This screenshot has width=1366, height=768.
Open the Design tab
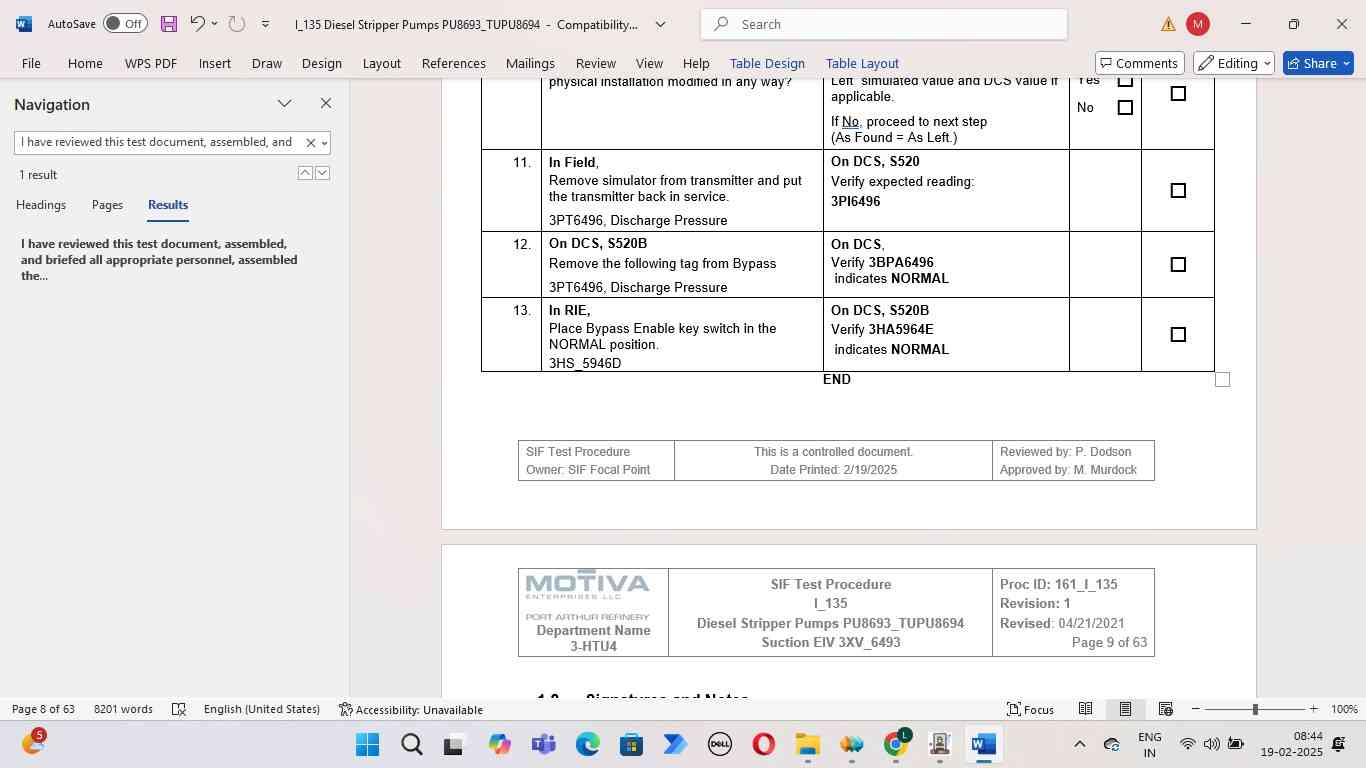click(322, 63)
